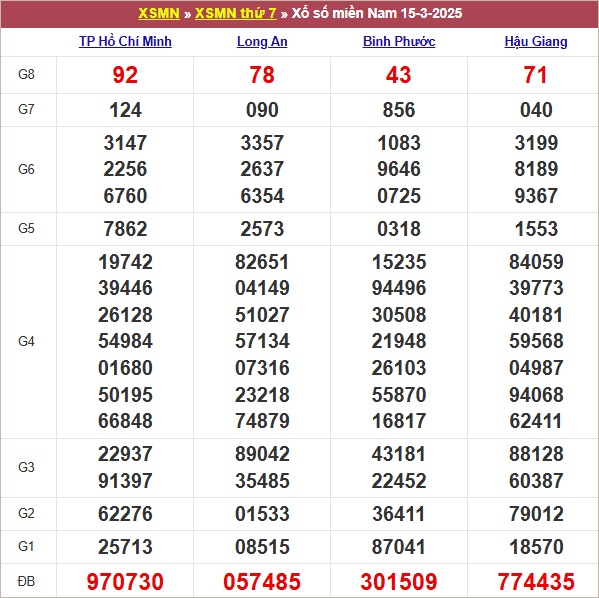
Task: Select the special prize 057485
Action: coord(262,582)
